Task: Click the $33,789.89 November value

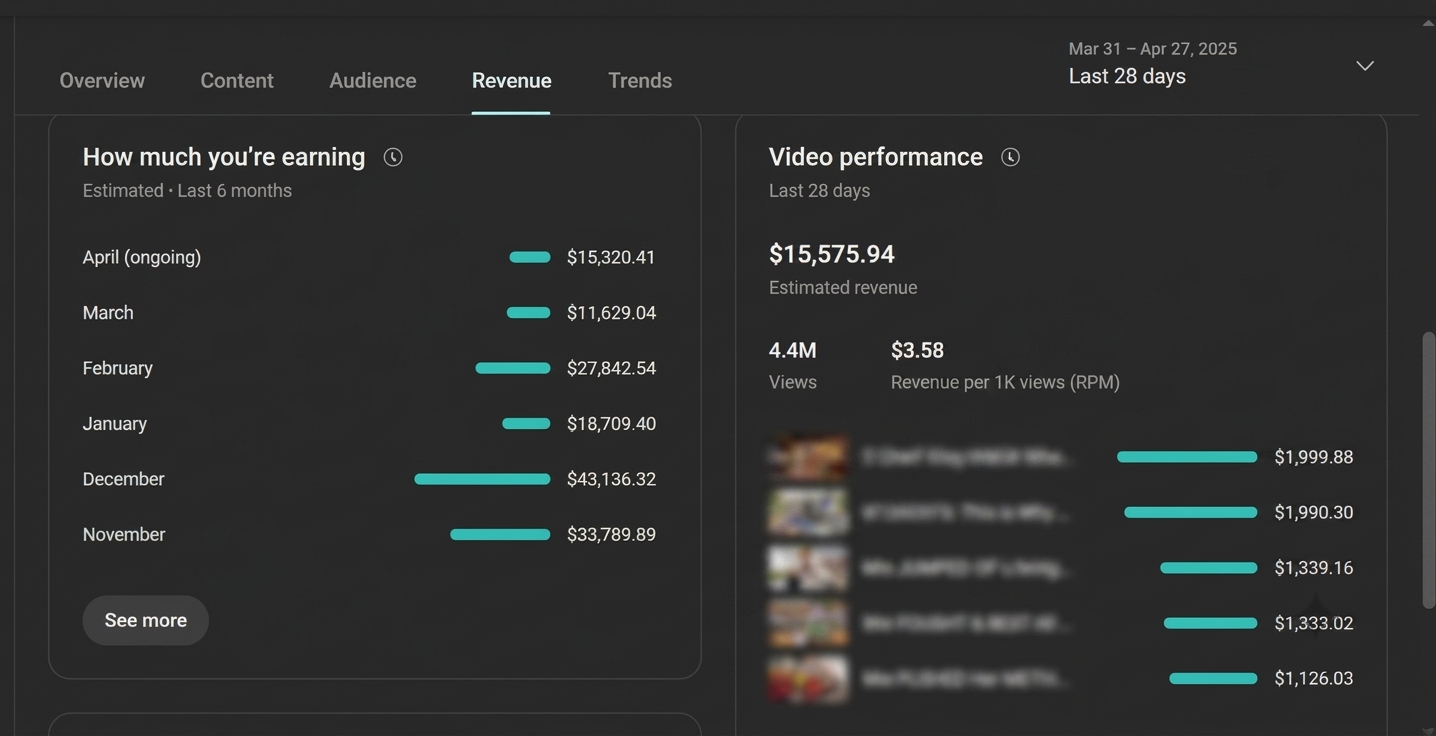Action: pyautogui.click(x=611, y=535)
